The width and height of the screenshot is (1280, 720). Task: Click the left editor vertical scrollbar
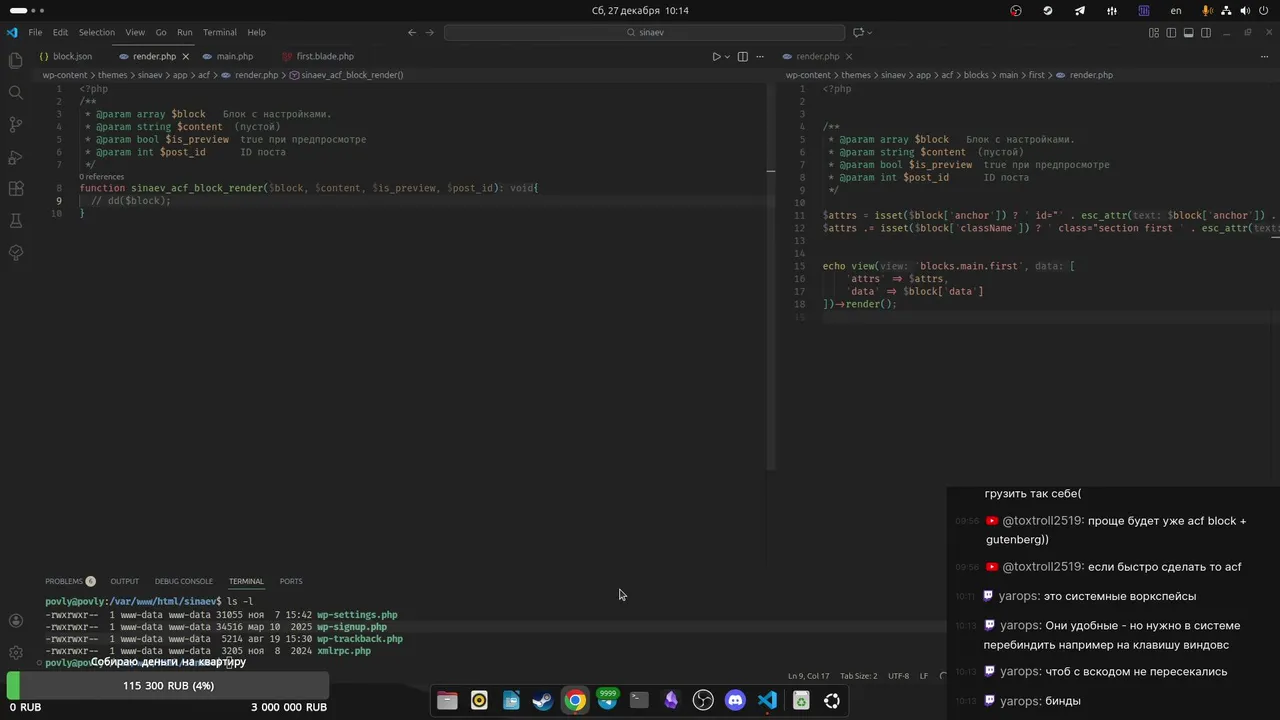pyautogui.click(x=771, y=277)
